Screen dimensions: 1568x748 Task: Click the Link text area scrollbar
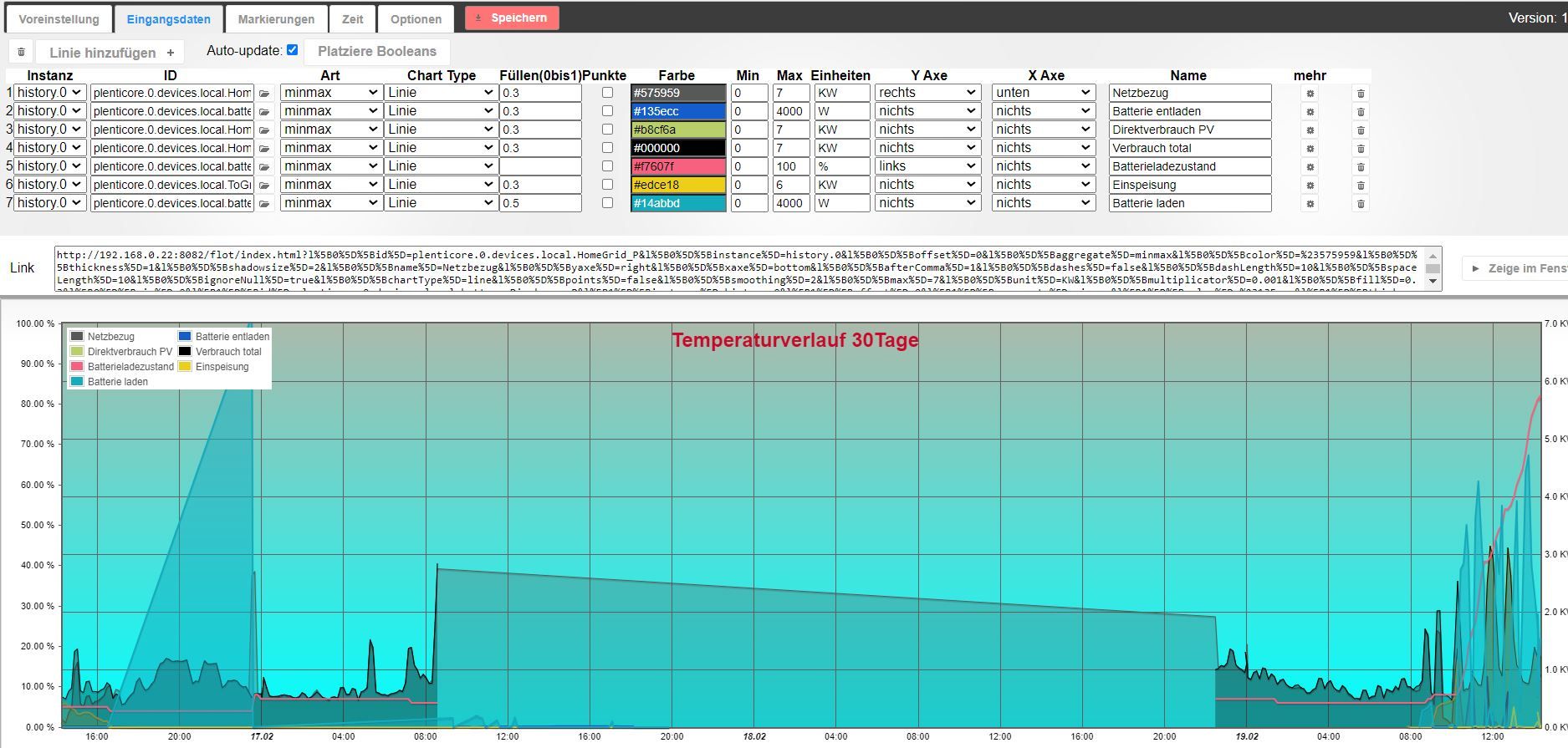[x=1433, y=268]
